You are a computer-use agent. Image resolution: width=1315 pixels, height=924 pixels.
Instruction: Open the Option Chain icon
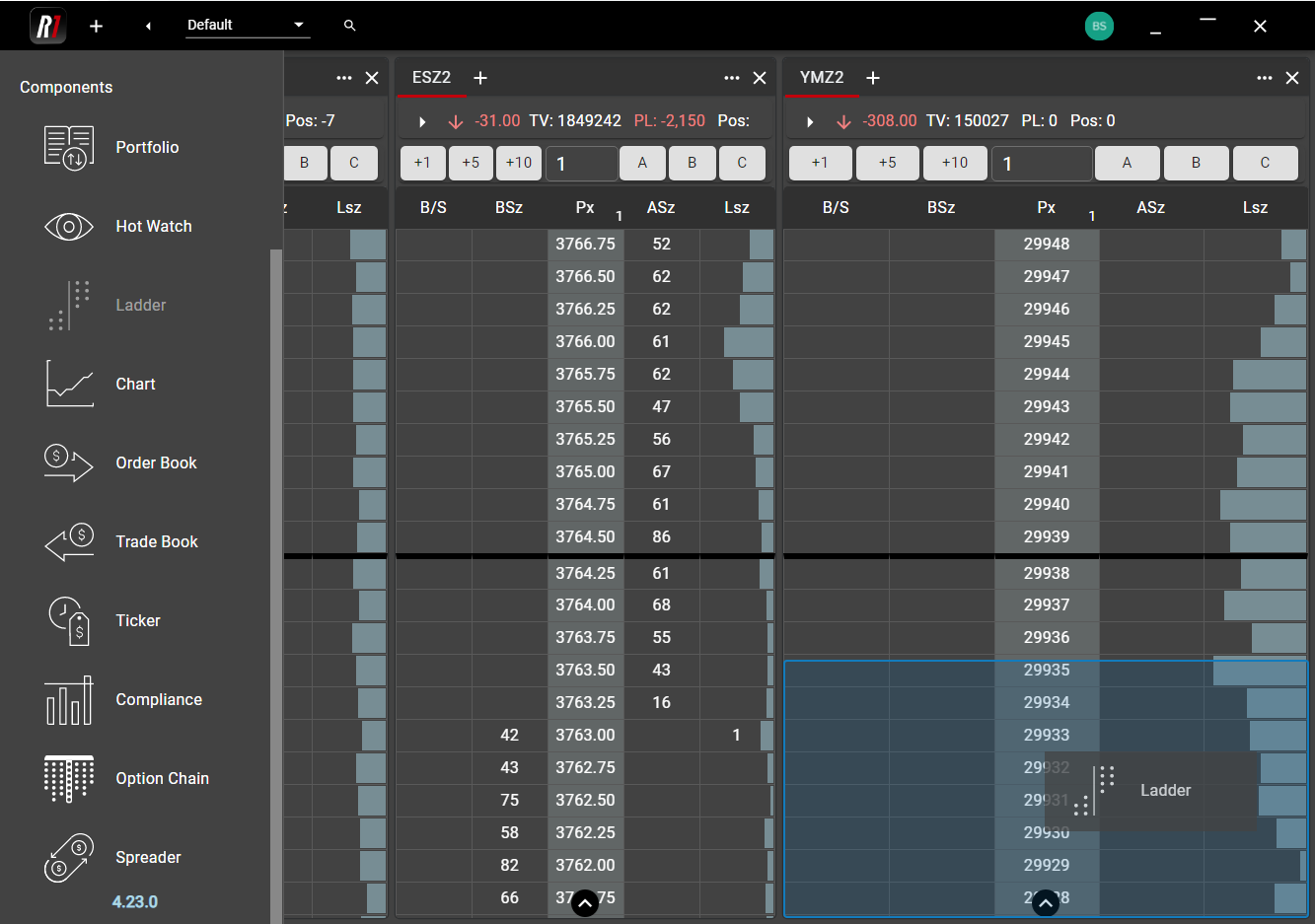(x=69, y=778)
